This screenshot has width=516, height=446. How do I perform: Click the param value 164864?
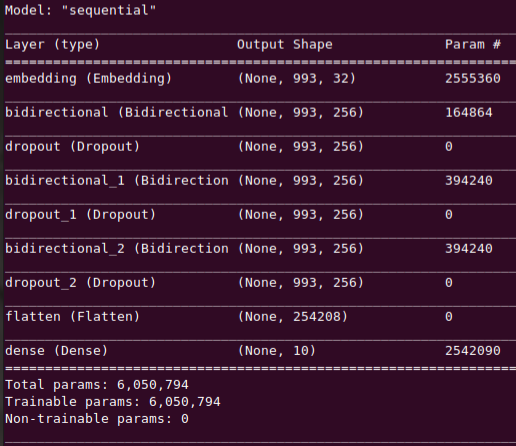469,113
